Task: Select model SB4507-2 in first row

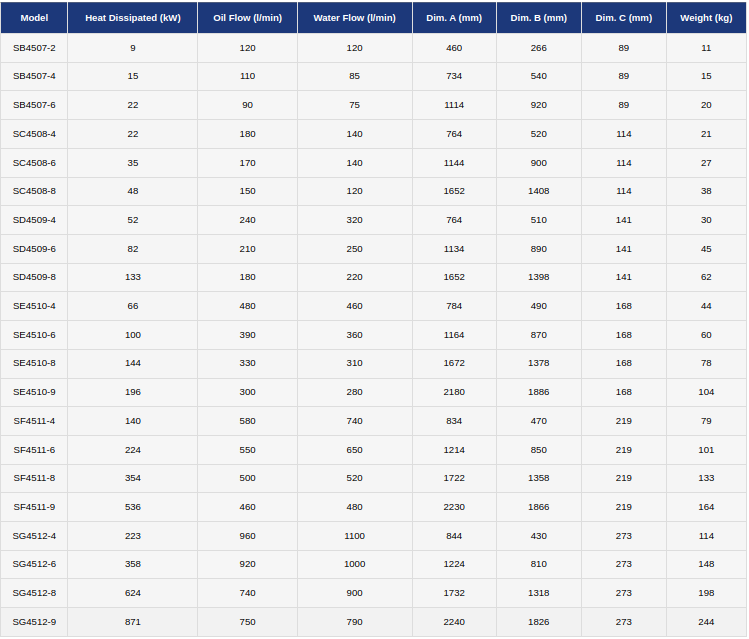Action: pyautogui.click(x=34, y=48)
